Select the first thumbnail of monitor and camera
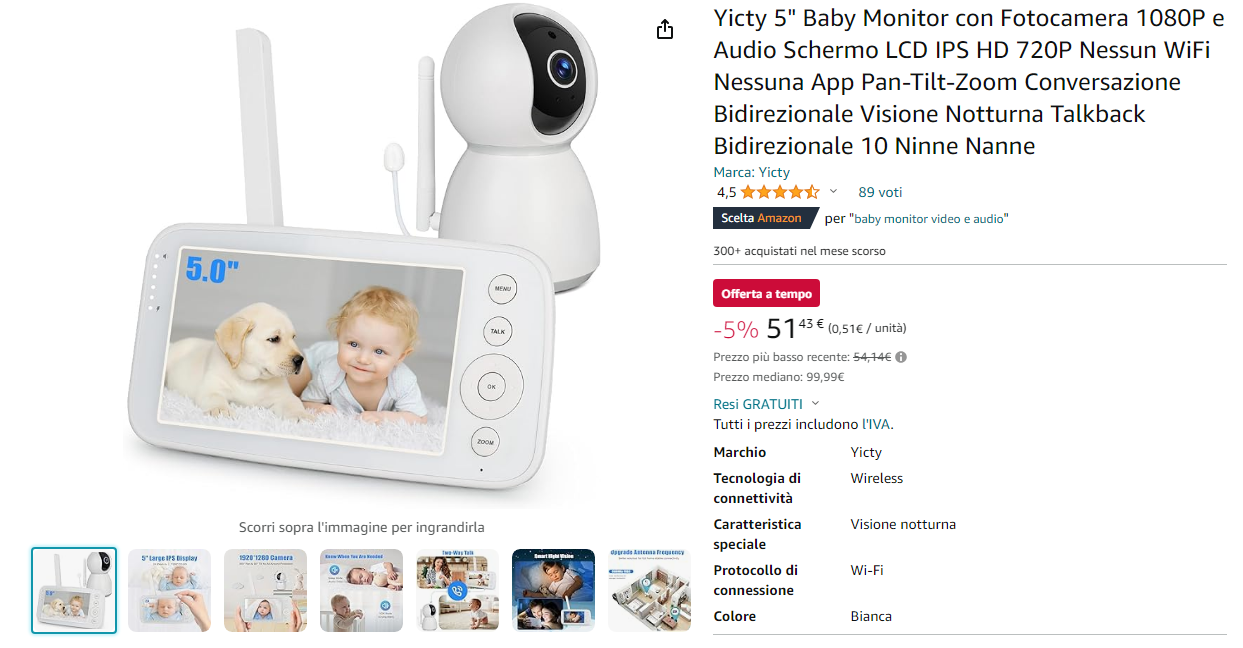The height and width of the screenshot is (648, 1243). click(74, 590)
